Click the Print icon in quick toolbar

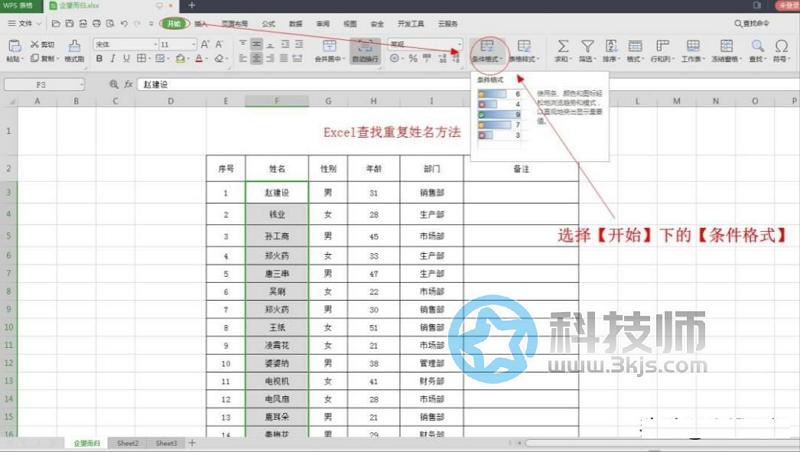(96, 23)
